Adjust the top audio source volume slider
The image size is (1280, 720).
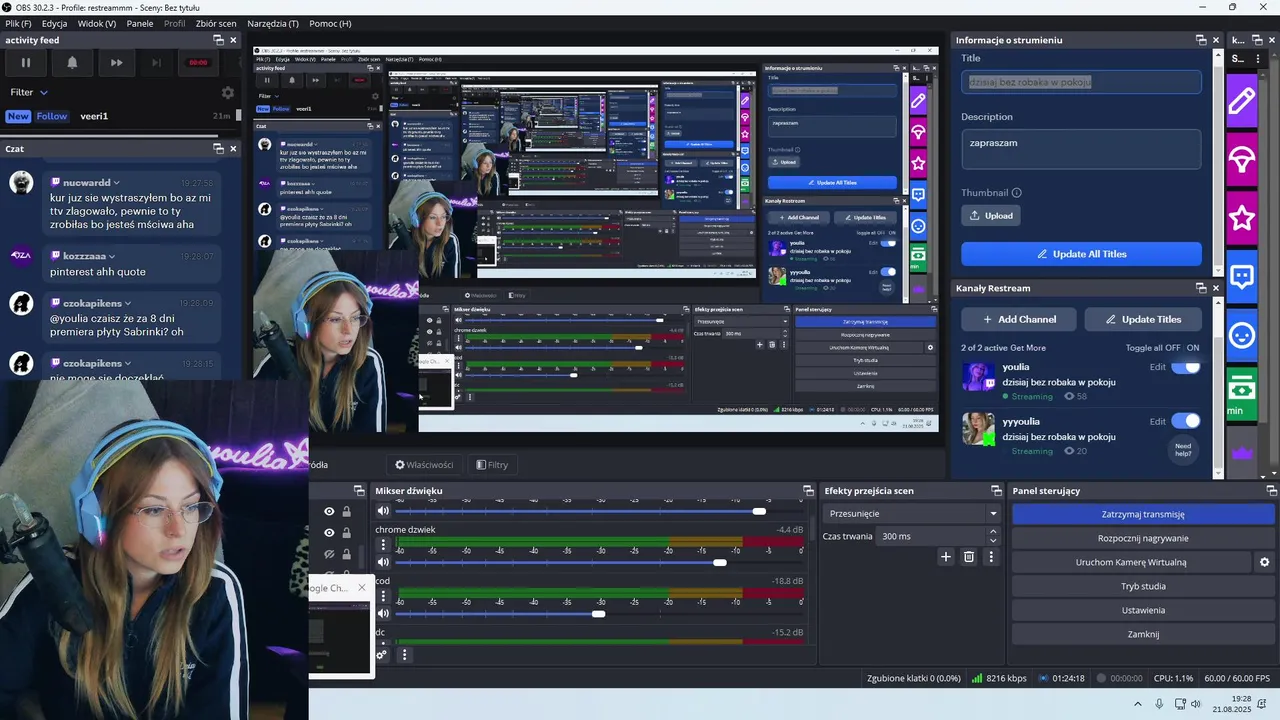759,511
